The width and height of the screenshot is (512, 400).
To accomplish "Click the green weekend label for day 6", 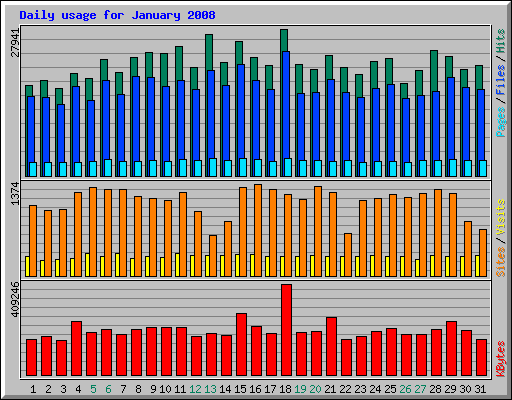I will coord(108,389).
